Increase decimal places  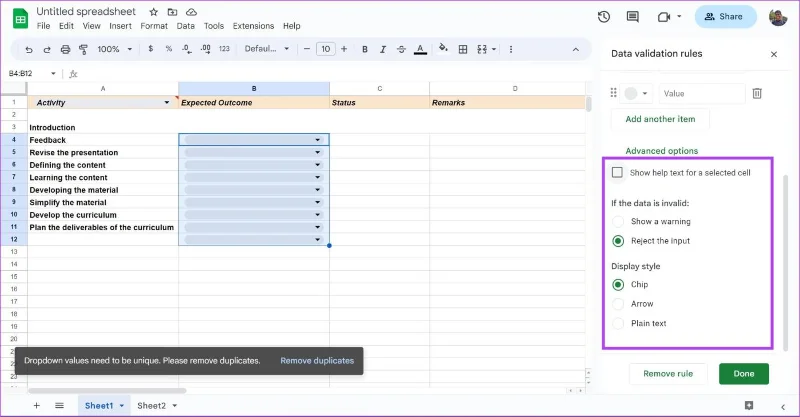(x=206, y=48)
